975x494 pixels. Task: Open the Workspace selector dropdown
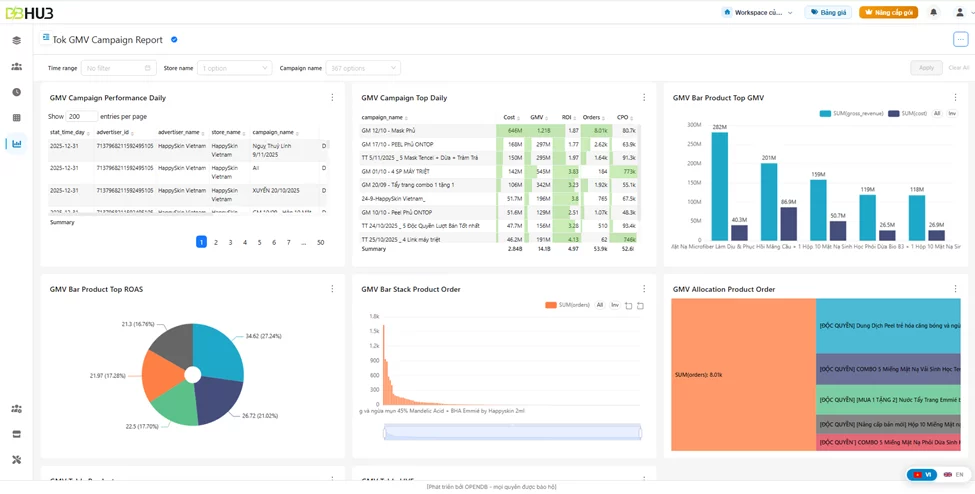point(758,12)
